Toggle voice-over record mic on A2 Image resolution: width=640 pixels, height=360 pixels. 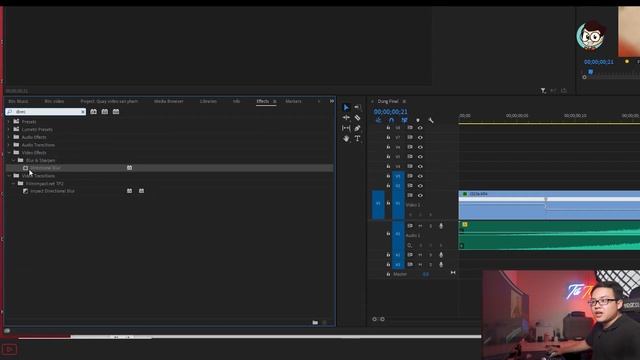[x=441, y=255]
